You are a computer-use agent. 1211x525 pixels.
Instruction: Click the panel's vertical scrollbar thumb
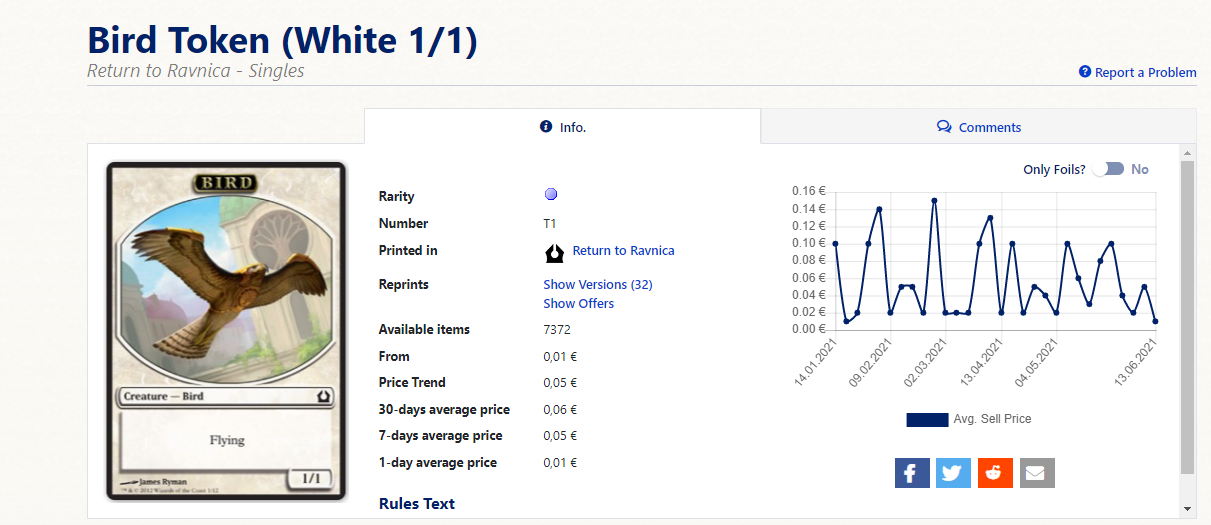1187,317
